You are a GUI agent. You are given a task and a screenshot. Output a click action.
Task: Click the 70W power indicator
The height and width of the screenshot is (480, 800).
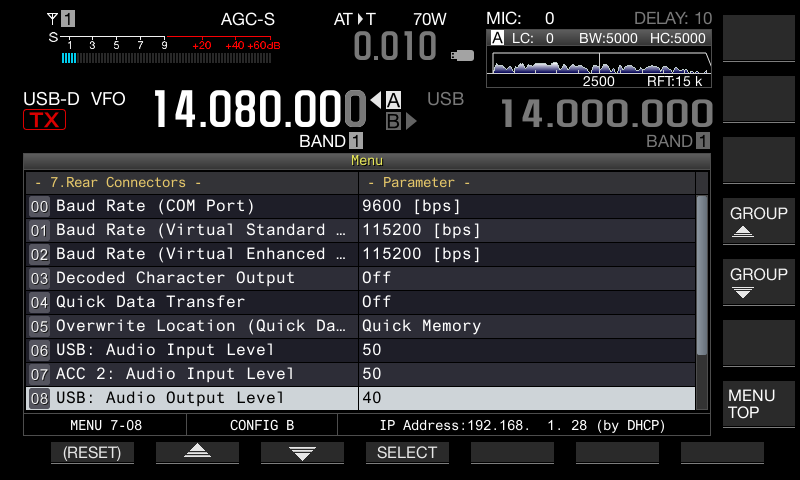(x=430, y=19)
